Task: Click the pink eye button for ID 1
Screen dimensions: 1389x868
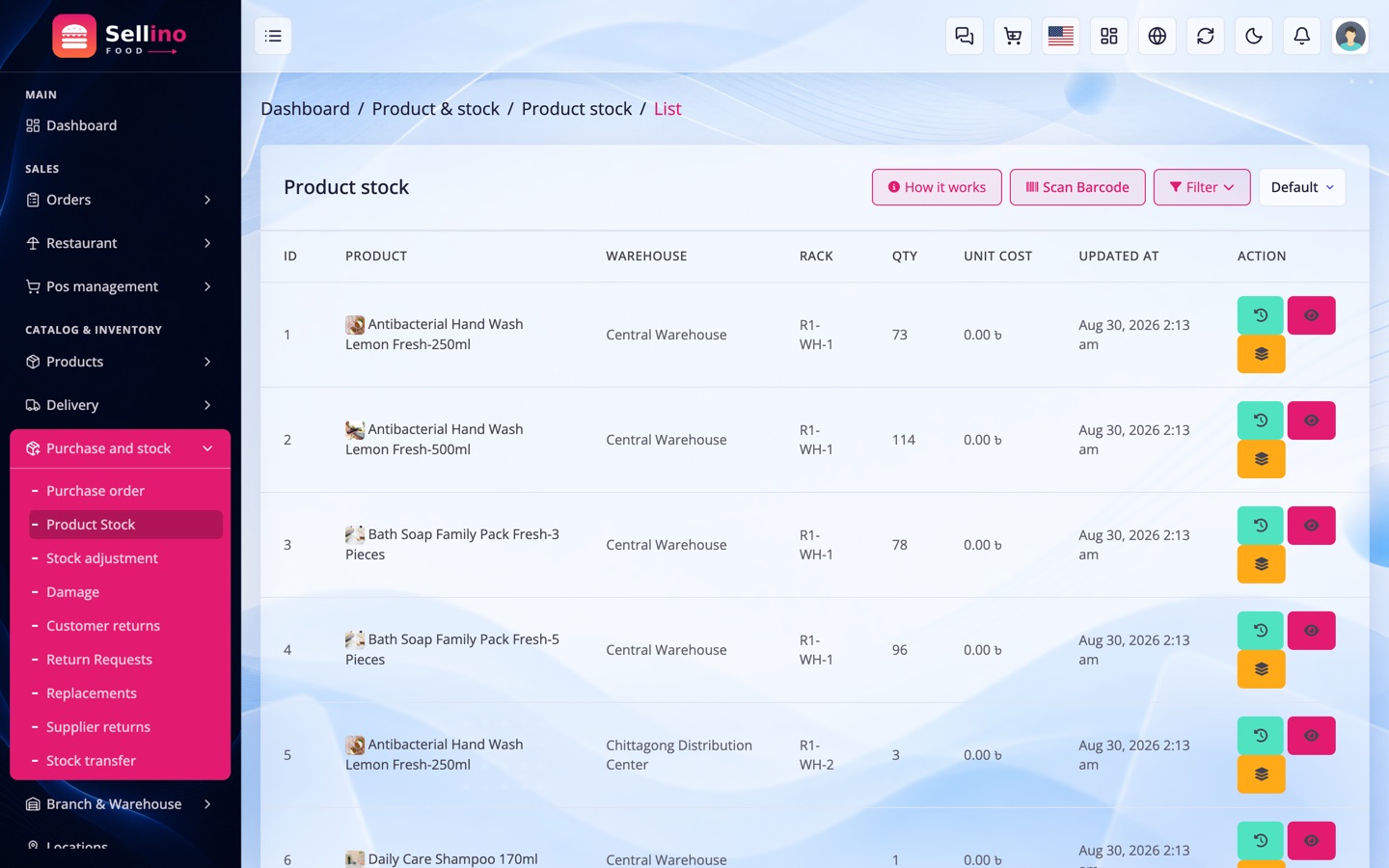Action: 1311,315
